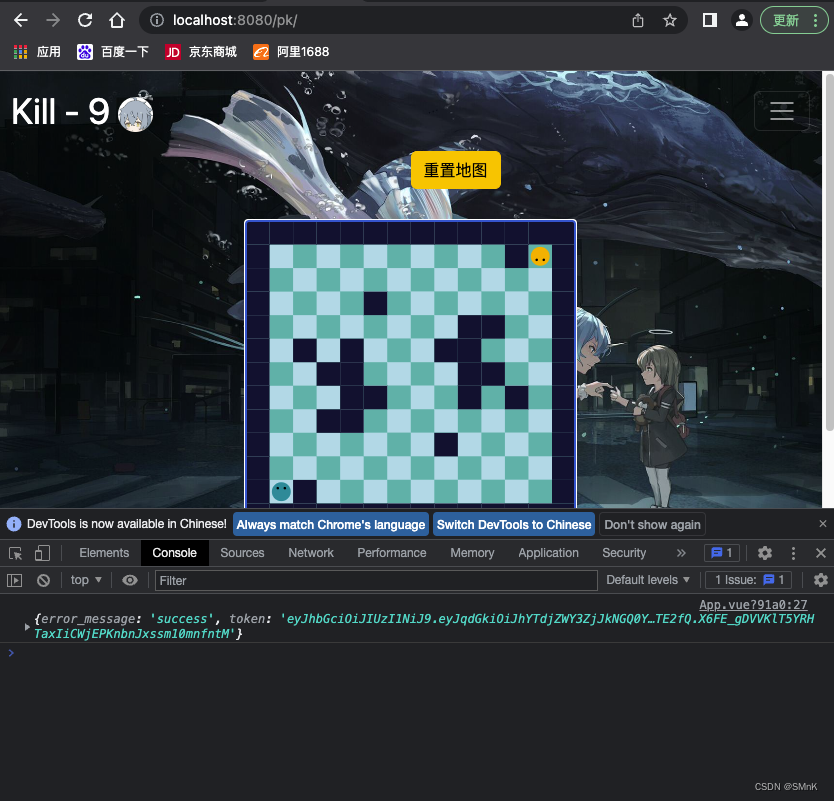Viewport: 834px width, 801px height.
Task: Toggle the device toolbar icon
Action: [x=42, y=553]
